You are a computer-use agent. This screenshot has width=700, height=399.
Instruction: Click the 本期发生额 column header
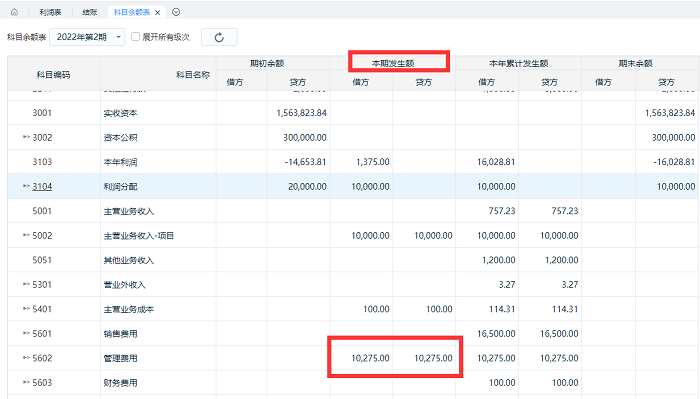[x=393, y=63]
